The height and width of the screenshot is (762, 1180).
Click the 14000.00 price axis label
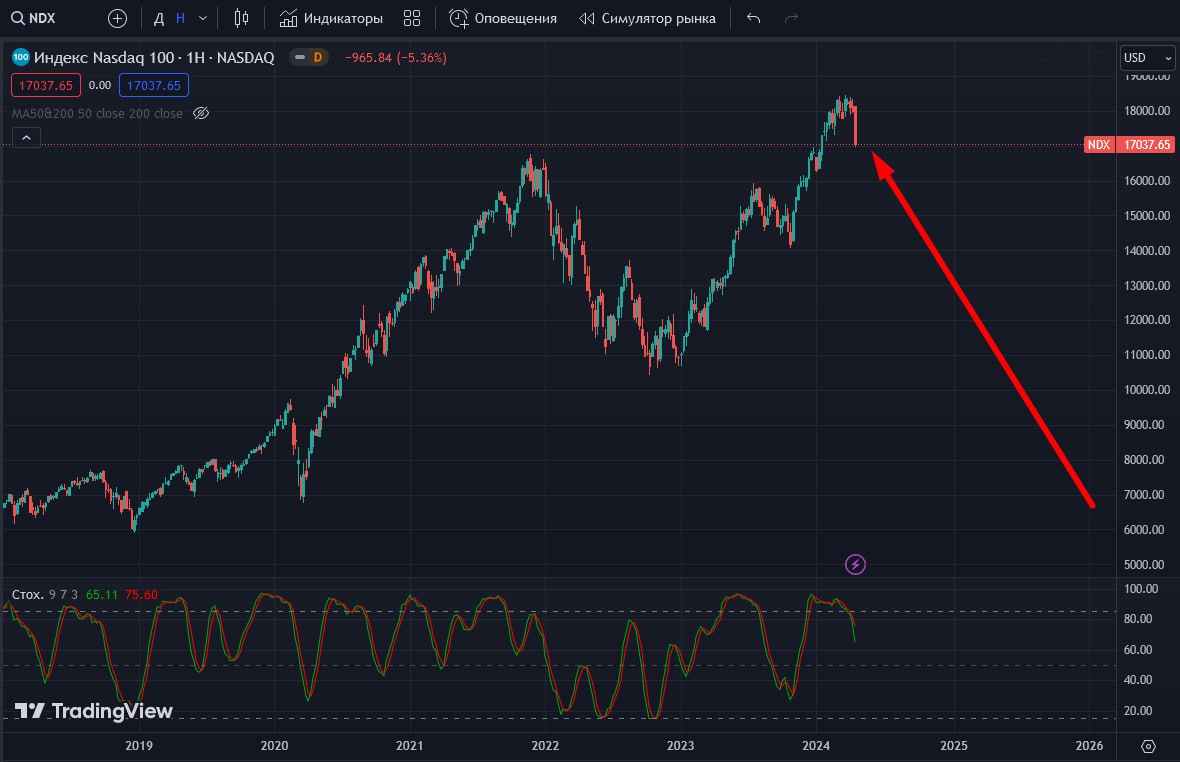pyautogui.click(x=1147, y=250)
